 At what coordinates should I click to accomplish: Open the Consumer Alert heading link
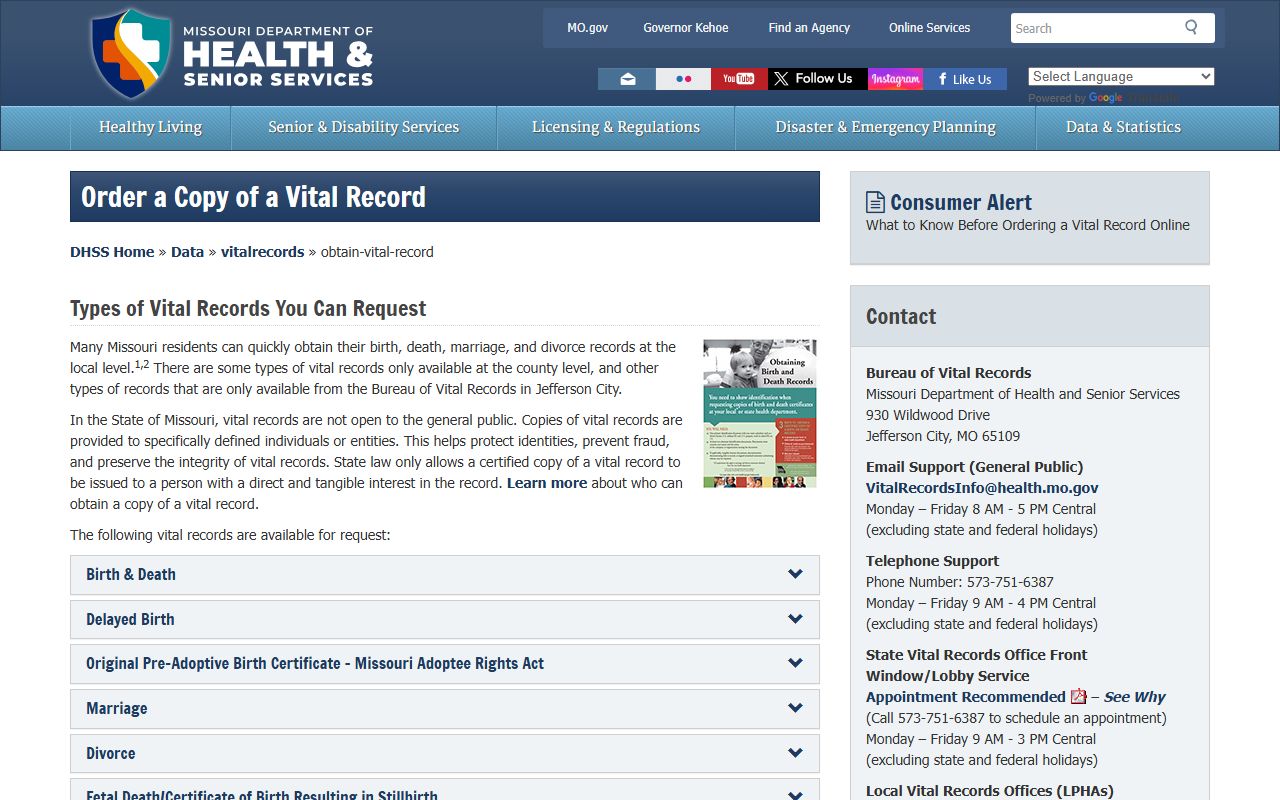961,202
